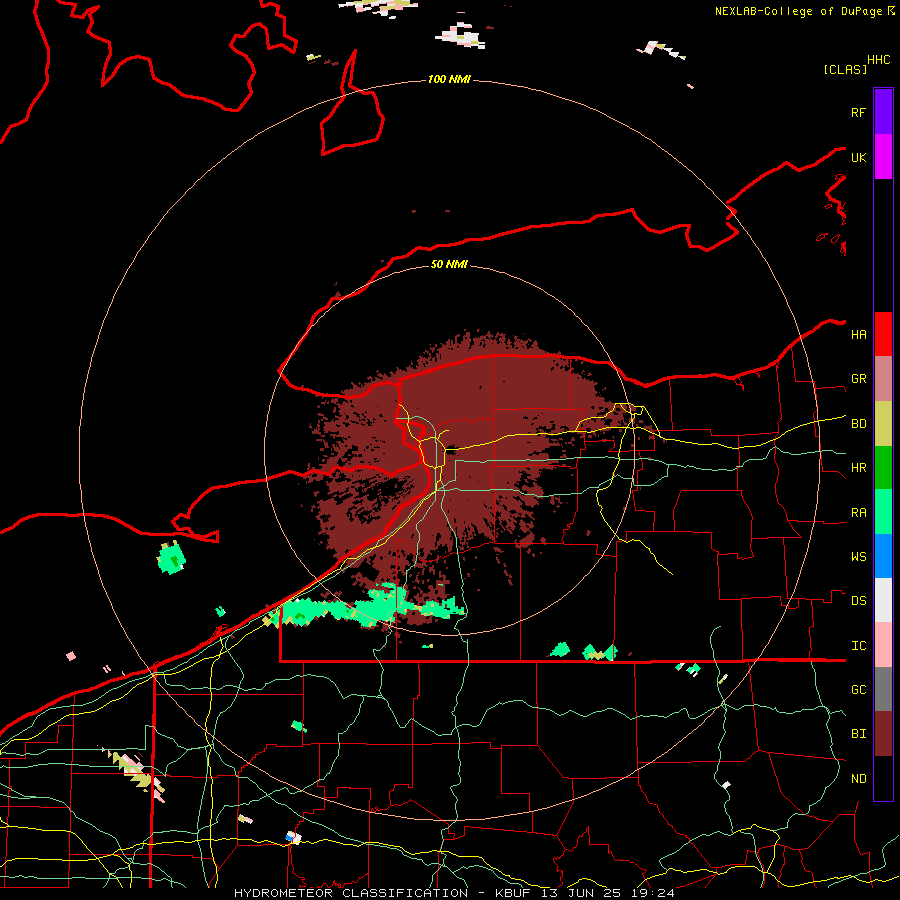The width and height of the screenshot is (900, 900).
Task: Click the UK legend label
Action: [x=859, y=157]
